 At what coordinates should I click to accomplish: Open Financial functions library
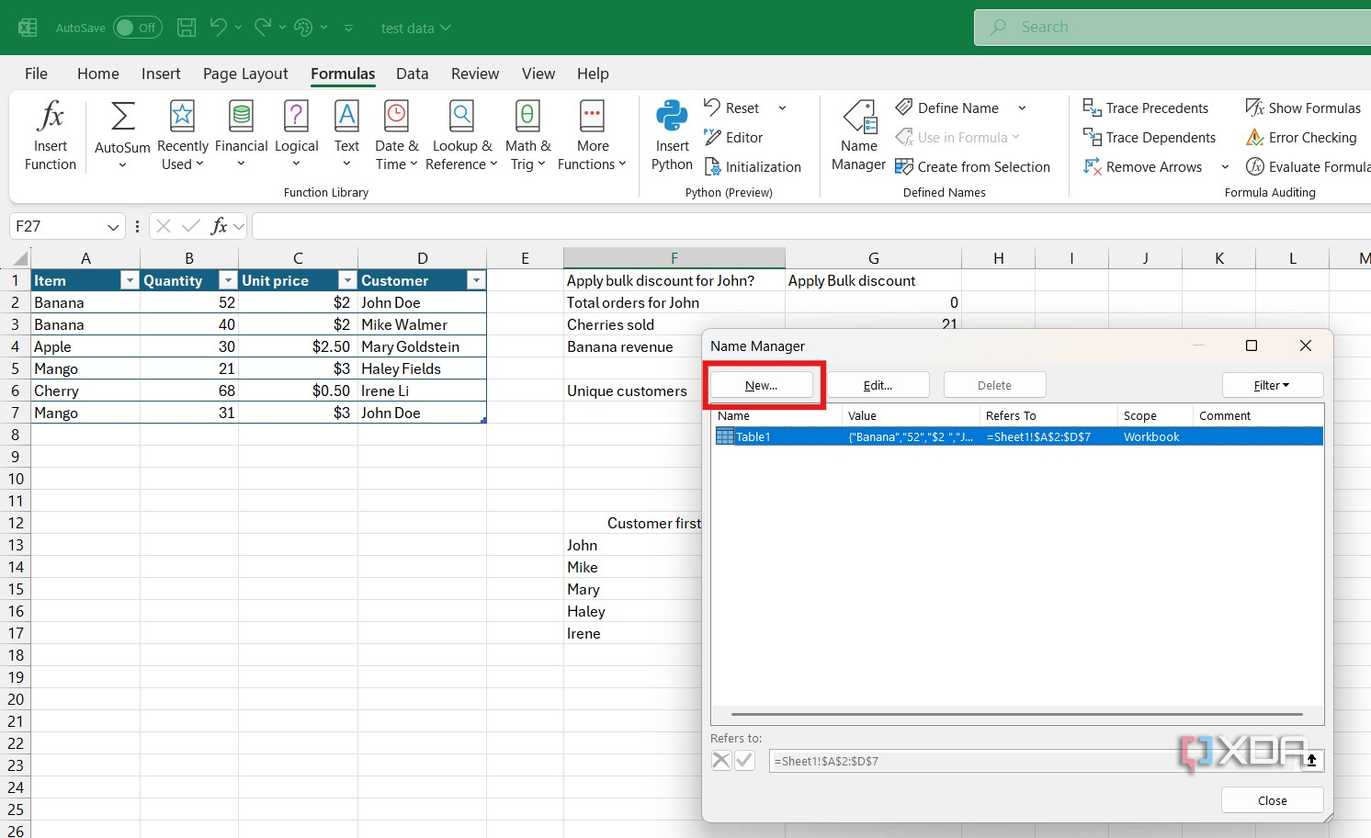pos(241,136)
